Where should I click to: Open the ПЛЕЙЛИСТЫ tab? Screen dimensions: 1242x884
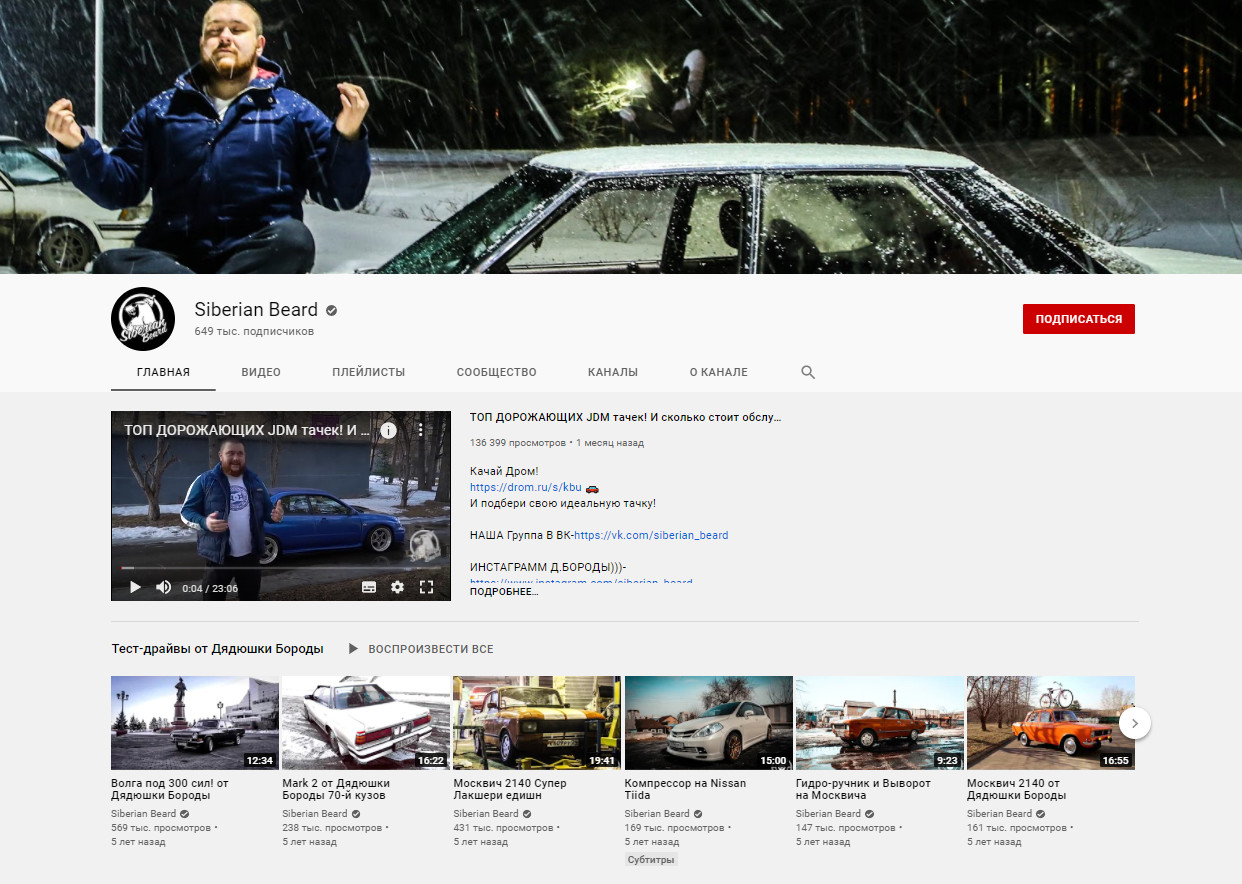pyautogui.click(x=368, y=372)
